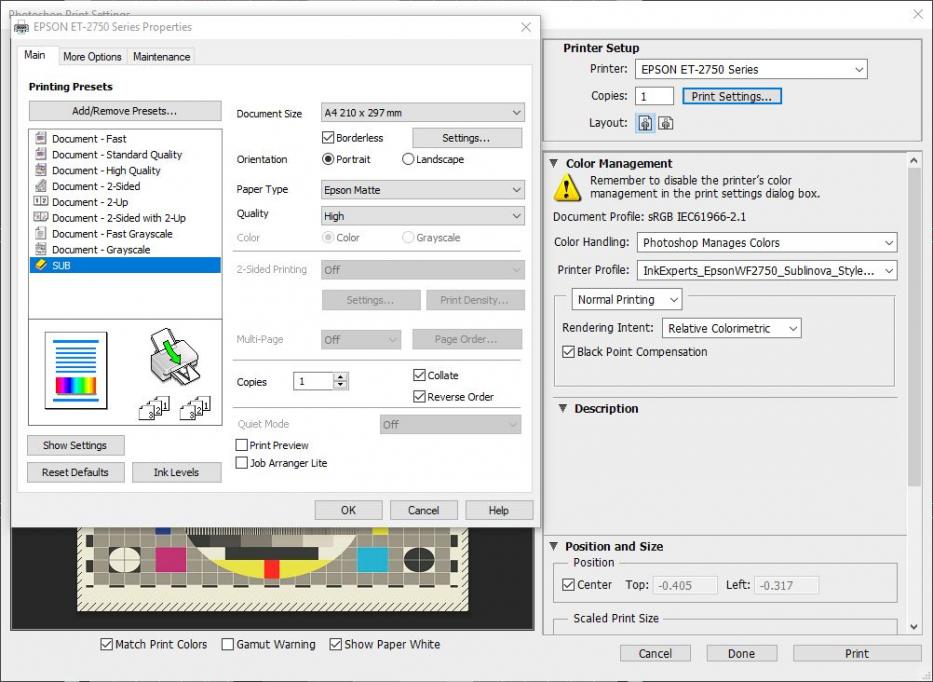933x682 pixels.
Task: Open Borderless Settings button
Action: tap(466, 137)
